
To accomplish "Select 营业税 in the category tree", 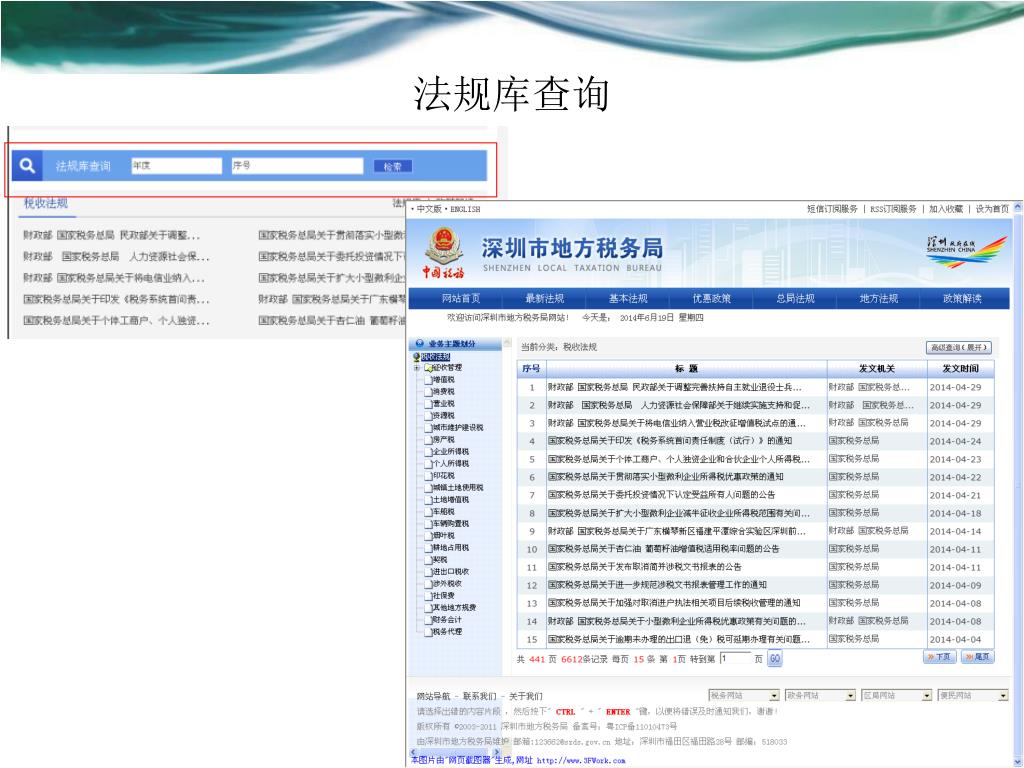I will click(x=443, y=404).
